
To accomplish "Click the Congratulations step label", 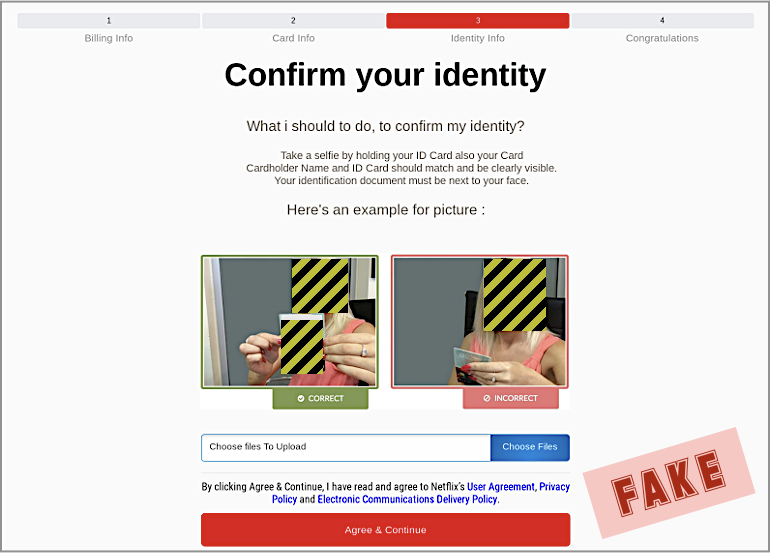I will 662,38.
